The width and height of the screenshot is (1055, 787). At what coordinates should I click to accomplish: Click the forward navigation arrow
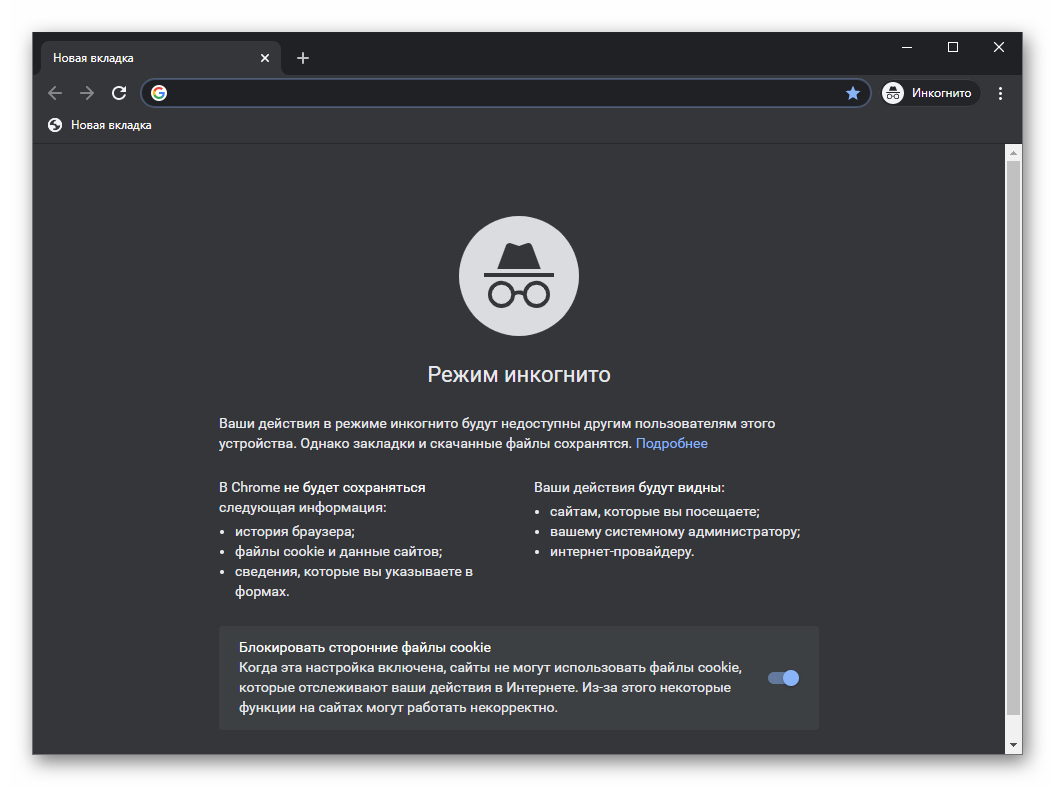(87, 93)
